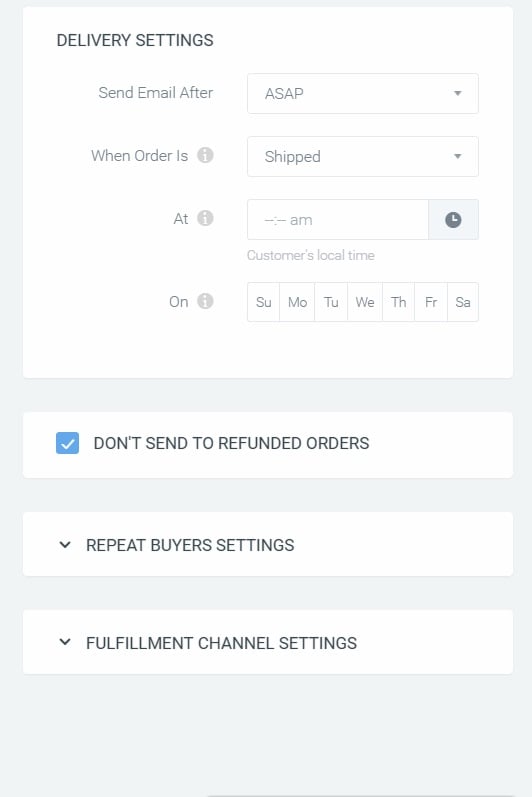The width and height of the screenshot is (532, 797).
Task: Toggle the We day button
Action: [x=365, y=302]
